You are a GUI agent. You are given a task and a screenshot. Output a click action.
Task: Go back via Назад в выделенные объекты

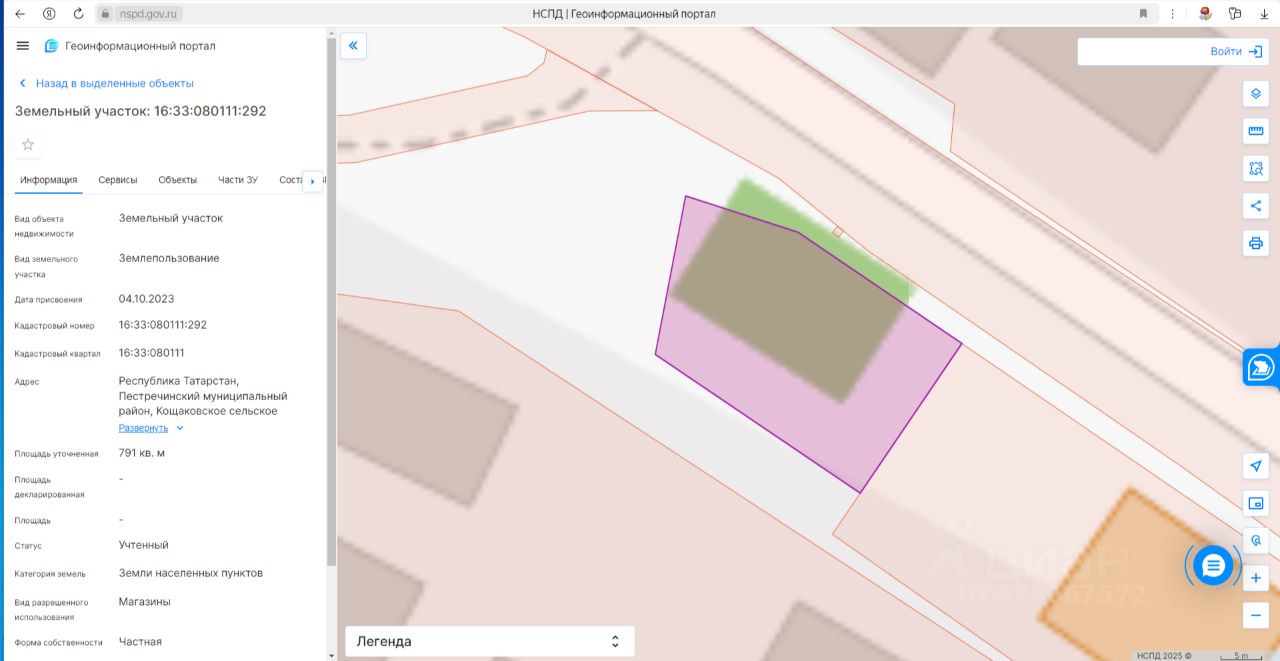pos(106,83)
